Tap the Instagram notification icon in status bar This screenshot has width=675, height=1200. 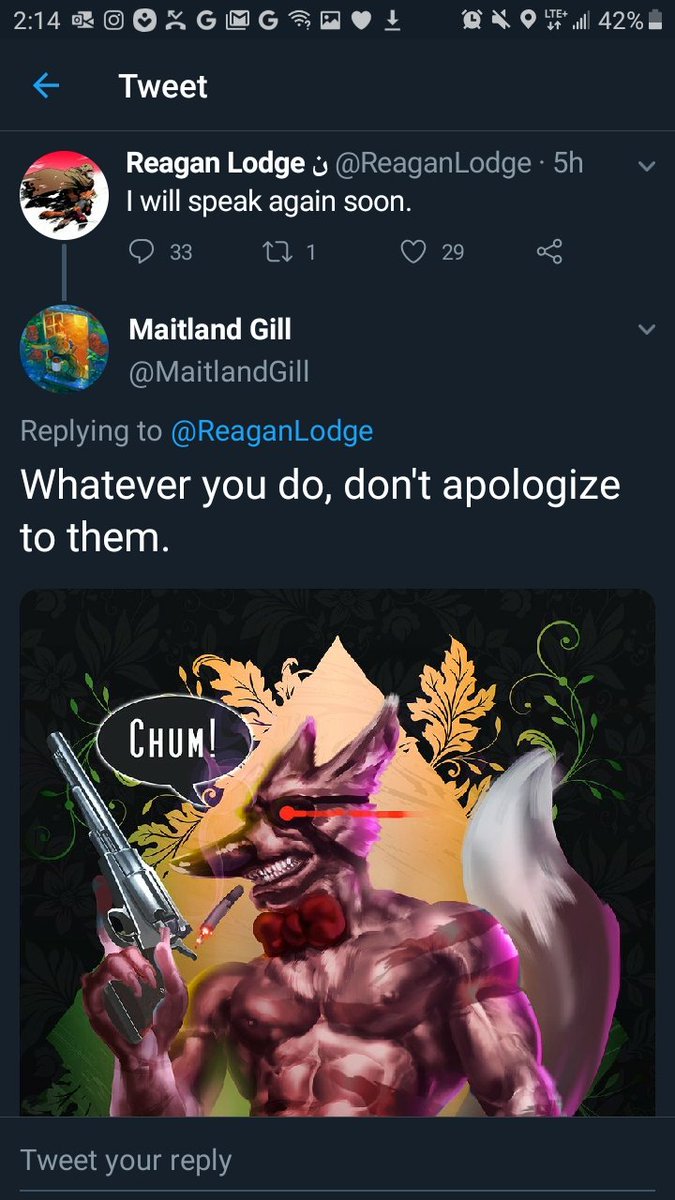(115, 20)
